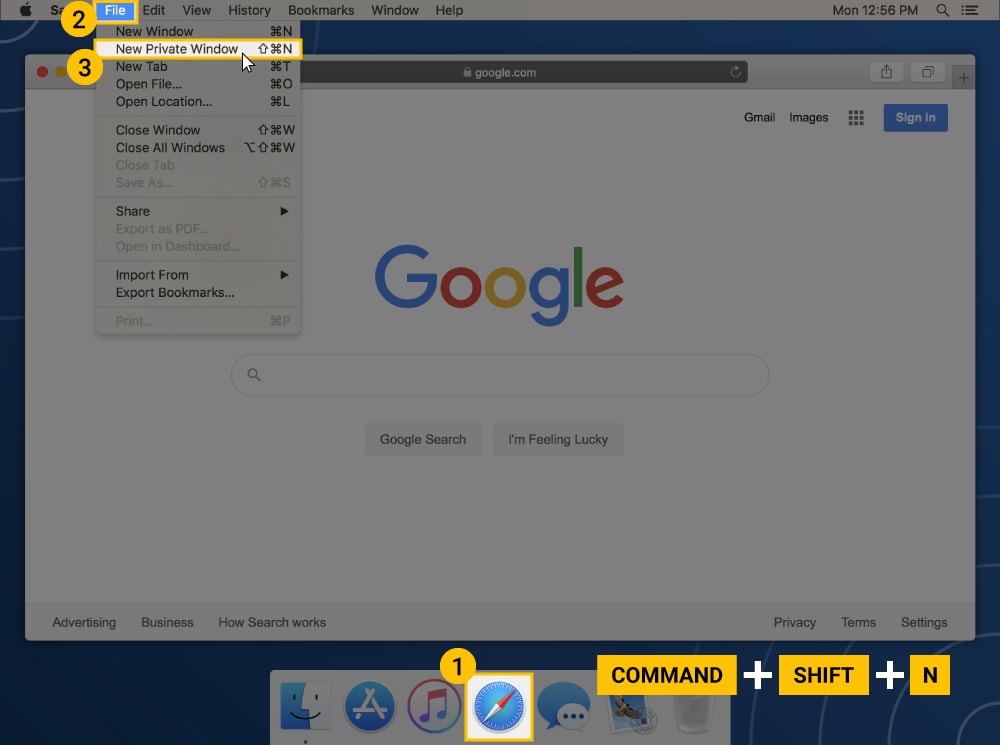This screenshot has width=1000, height=745.
Task: Select Export Bookmarks… menu item
Action: point(198,293)
